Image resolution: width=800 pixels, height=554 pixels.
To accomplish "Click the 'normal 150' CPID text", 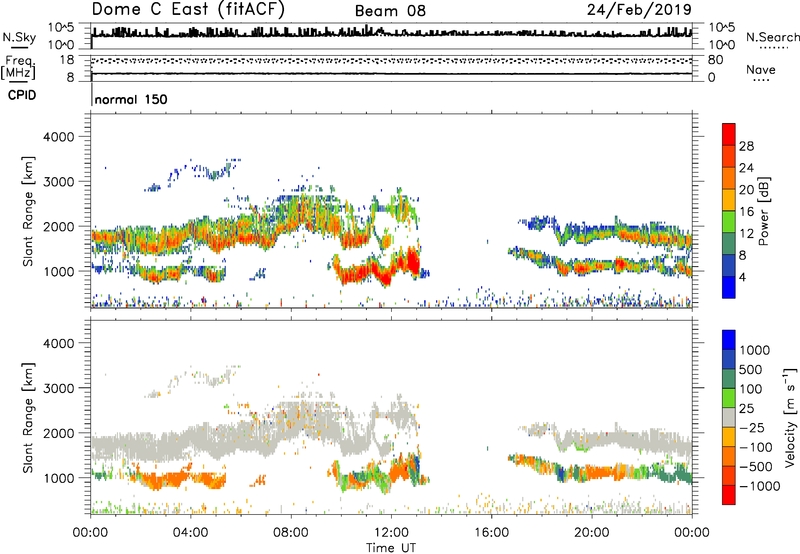I will [x=131, y=99].
